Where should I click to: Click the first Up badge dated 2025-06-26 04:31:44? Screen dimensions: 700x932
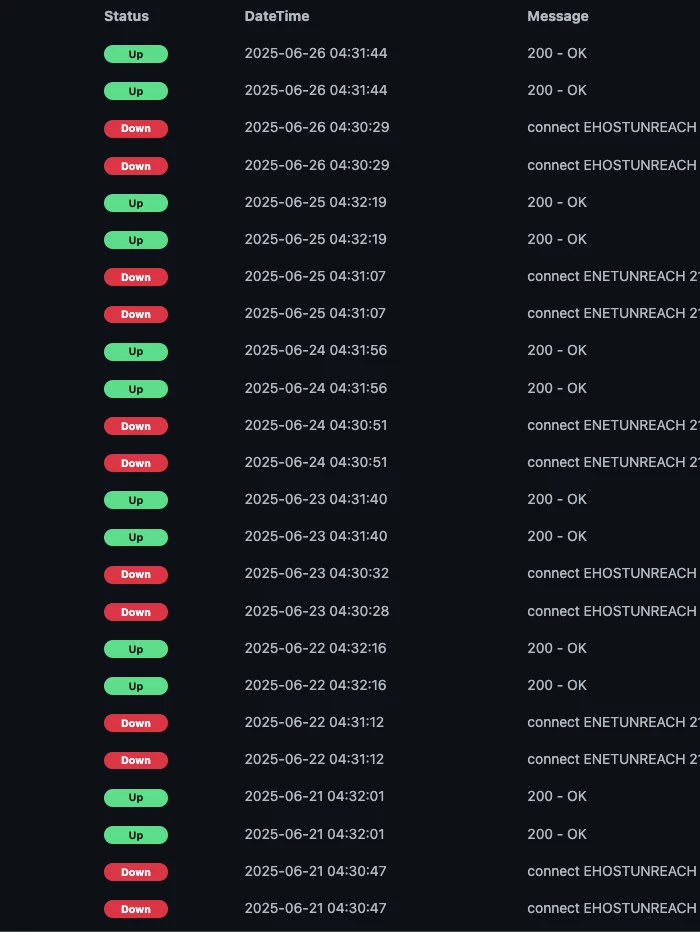pyautogui.click(x=135, y=54)
